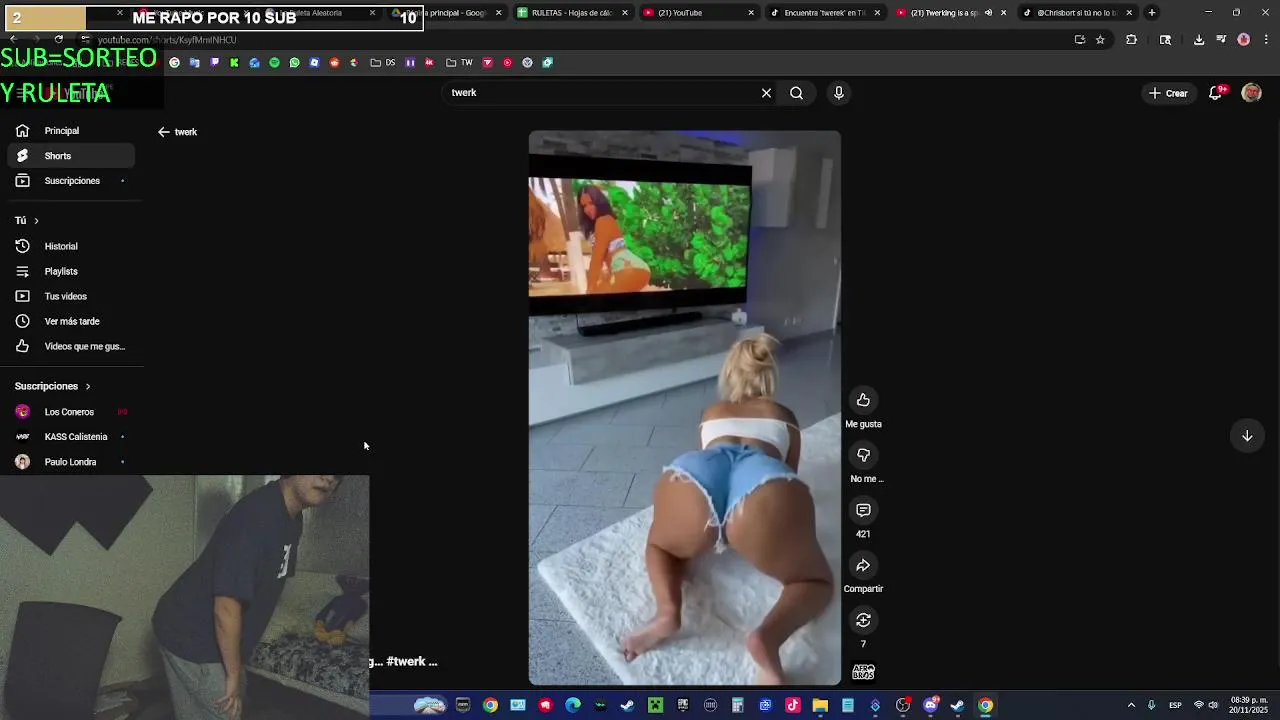Open the Kick bookmark icon
1280x720 pixels.
point(234,62)
